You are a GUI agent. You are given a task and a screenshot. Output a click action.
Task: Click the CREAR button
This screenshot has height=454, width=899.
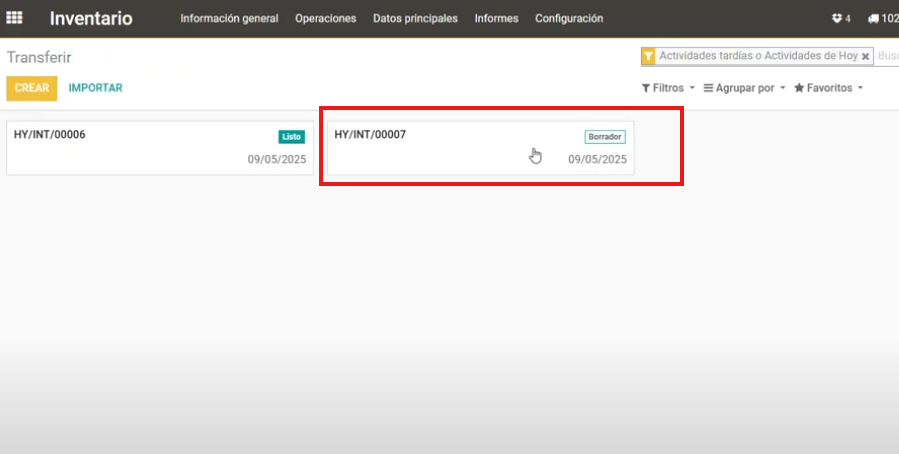32,88
